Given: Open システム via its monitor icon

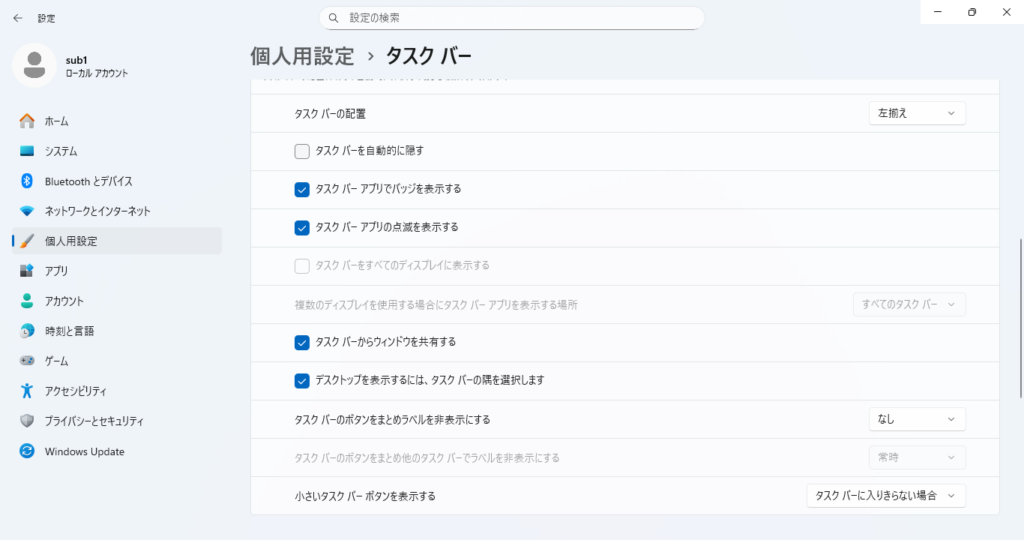Looking at the screenshot, I should point(27,151).
